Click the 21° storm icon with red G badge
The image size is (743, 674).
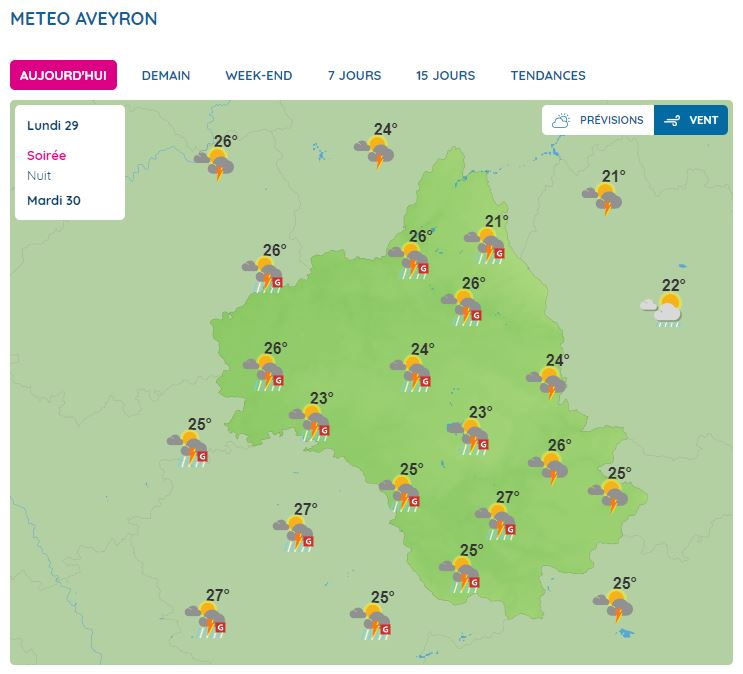click(x=488, y=245)
